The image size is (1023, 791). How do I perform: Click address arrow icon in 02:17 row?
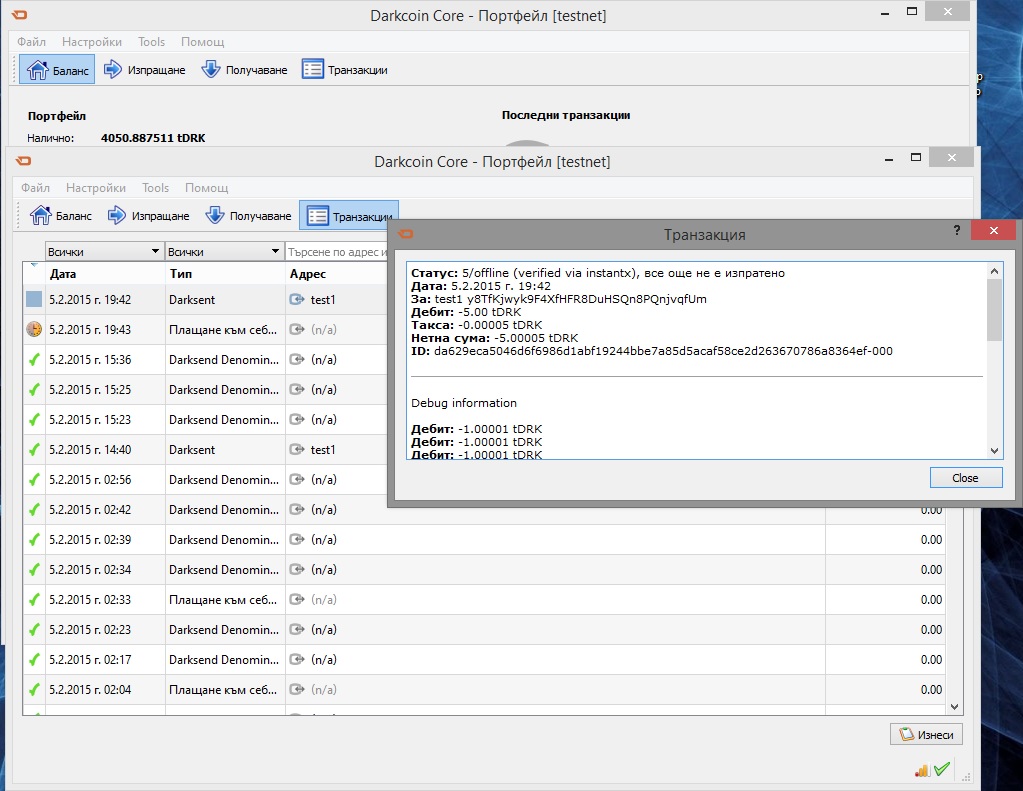[297, 660]
